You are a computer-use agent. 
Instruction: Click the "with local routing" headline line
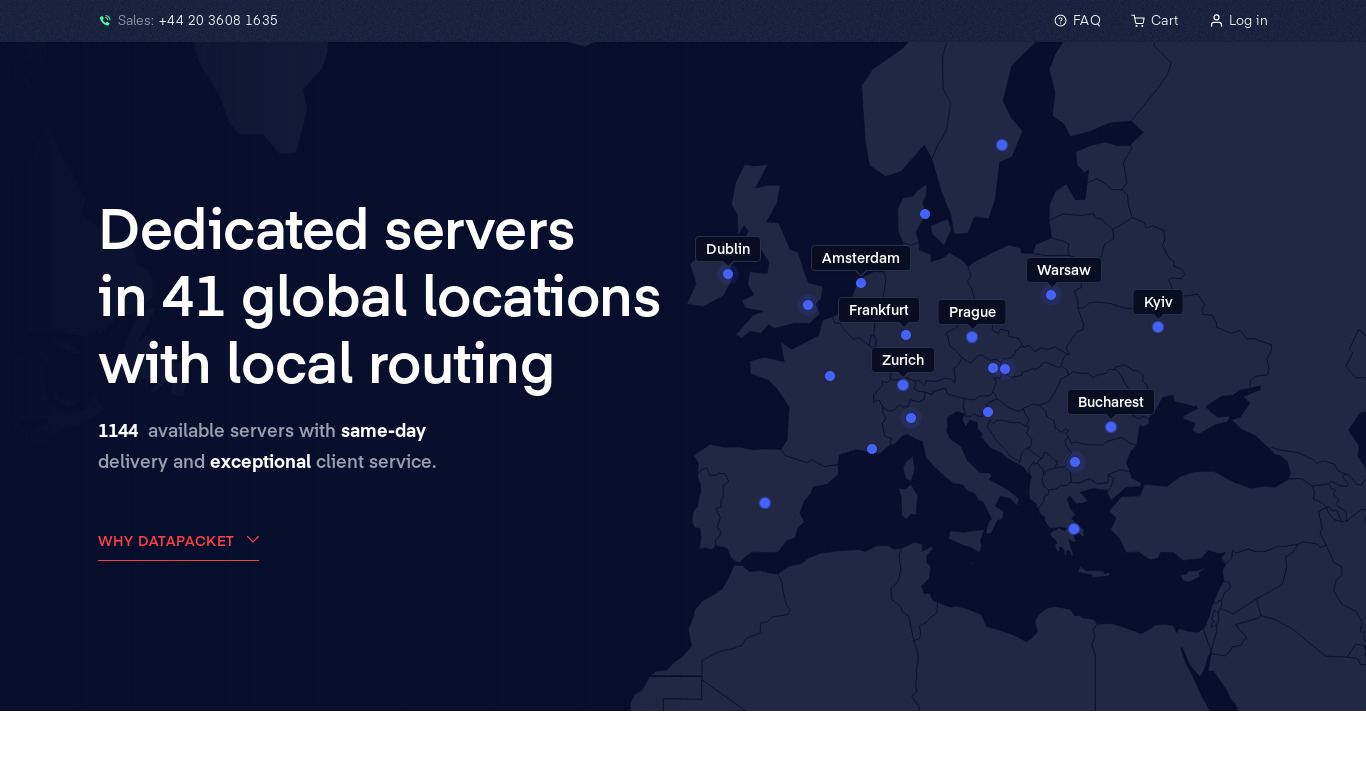pyautogui.click(x=326, y=364)
